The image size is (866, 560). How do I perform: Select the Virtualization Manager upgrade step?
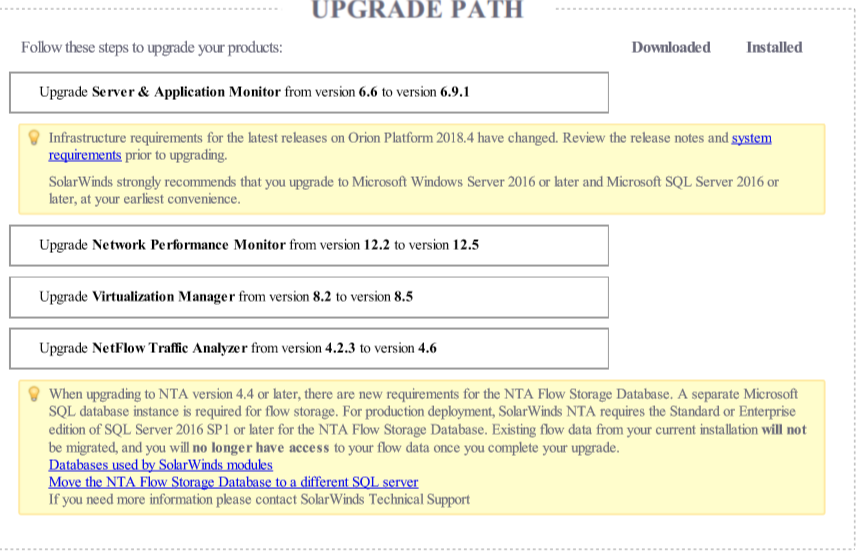[x=309, y=297]
